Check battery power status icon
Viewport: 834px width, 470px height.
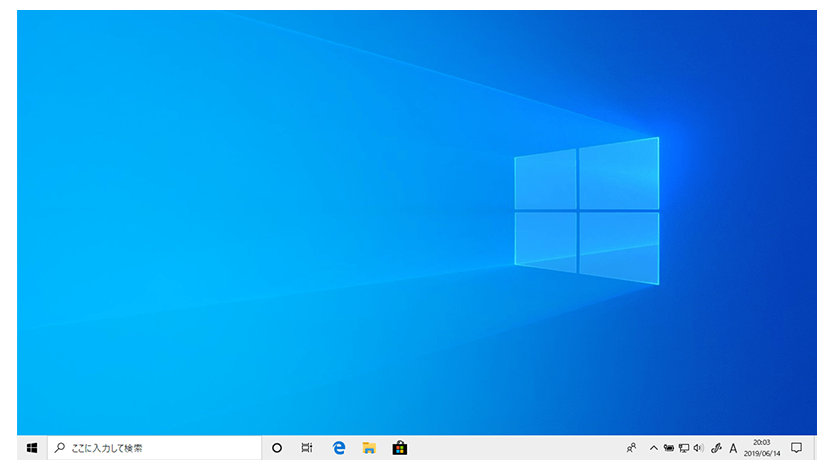[669, 448]
